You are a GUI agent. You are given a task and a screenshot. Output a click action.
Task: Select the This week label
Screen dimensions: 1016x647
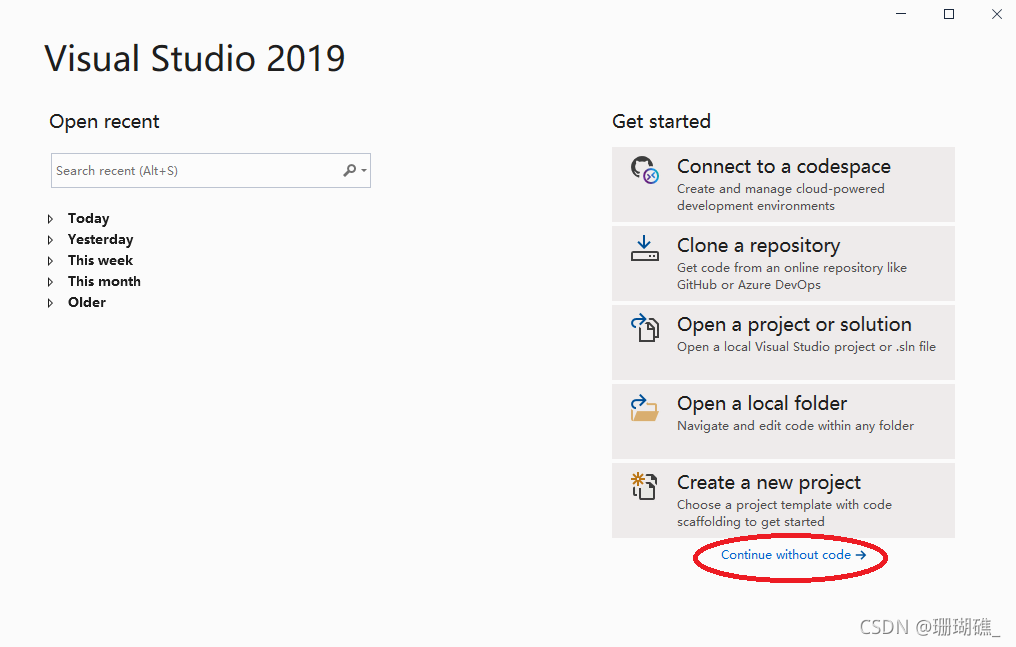(100, 260)
